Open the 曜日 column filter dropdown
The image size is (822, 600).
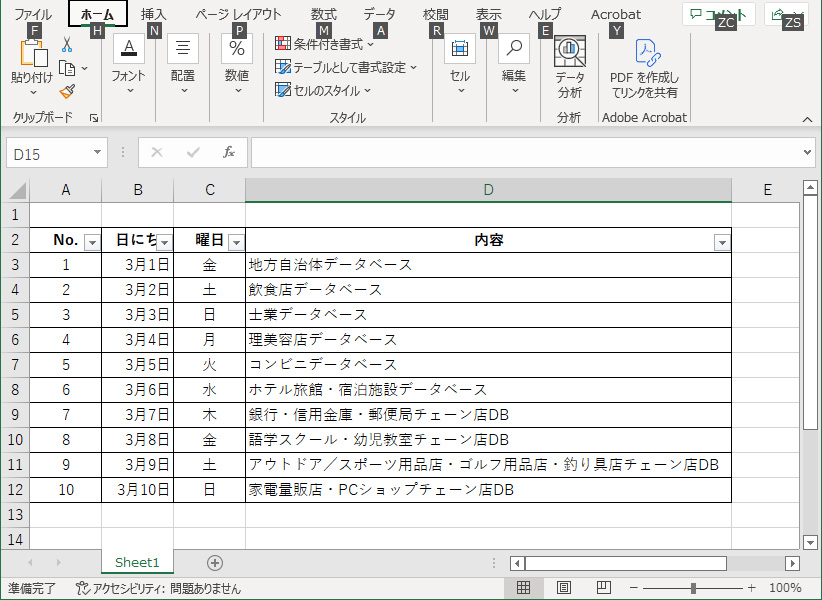tap(236, 243)
